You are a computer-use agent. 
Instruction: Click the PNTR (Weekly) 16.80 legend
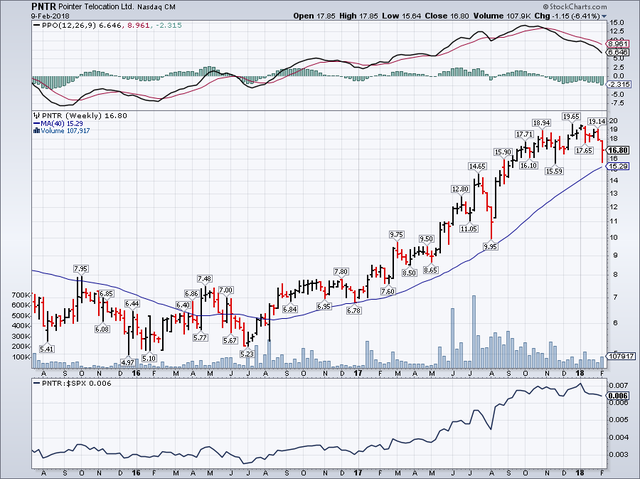click(84, 116)
